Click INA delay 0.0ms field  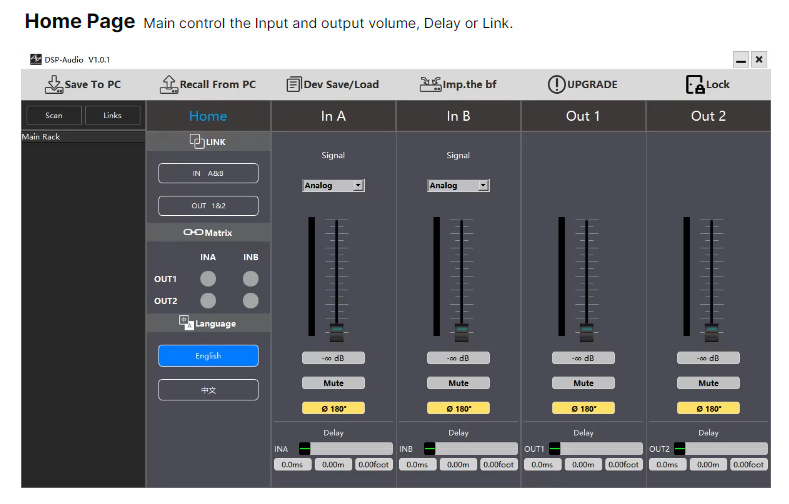(x=292, y=464)
